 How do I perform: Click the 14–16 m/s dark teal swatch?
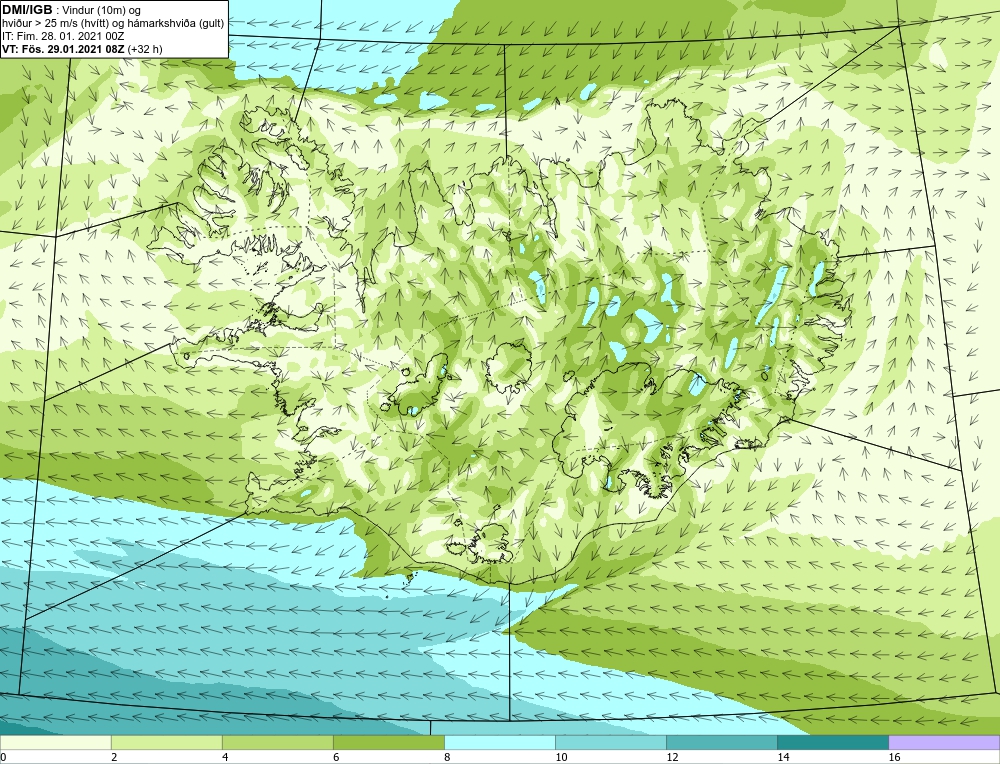pos(832,742)
